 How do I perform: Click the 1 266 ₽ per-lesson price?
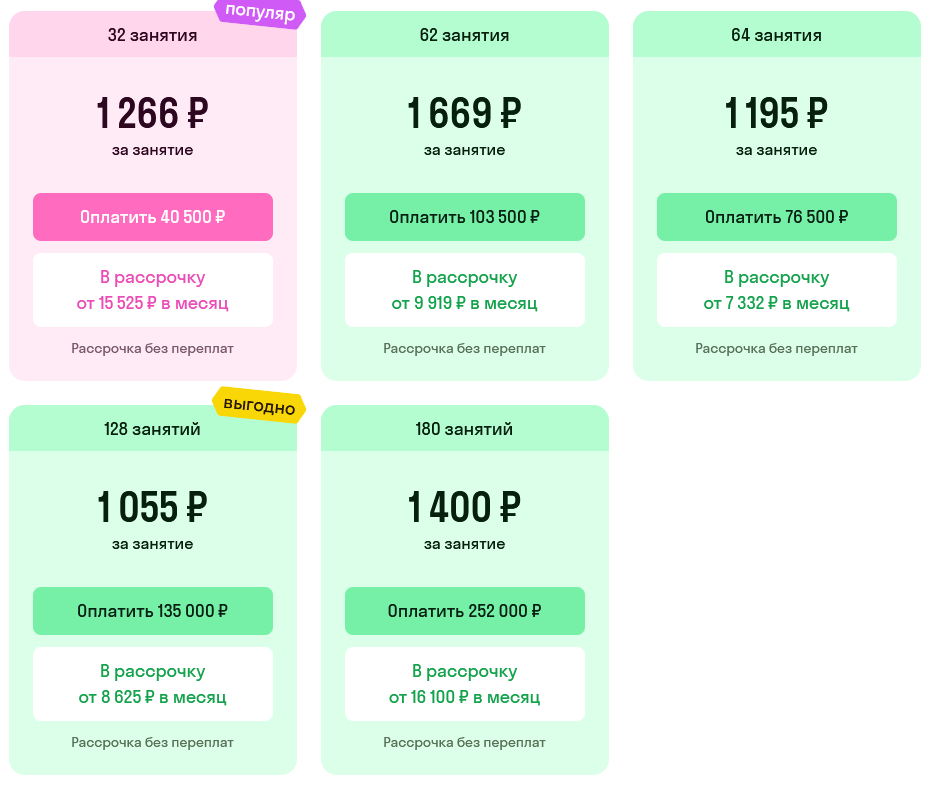[153, 113]
